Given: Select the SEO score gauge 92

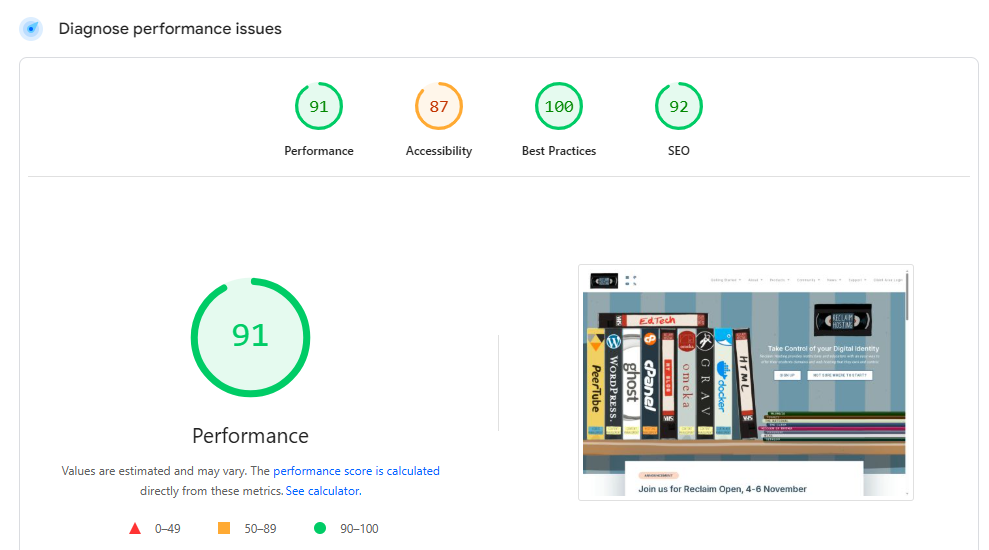Looking at the screenshot, I should click(x=679, y=106).
